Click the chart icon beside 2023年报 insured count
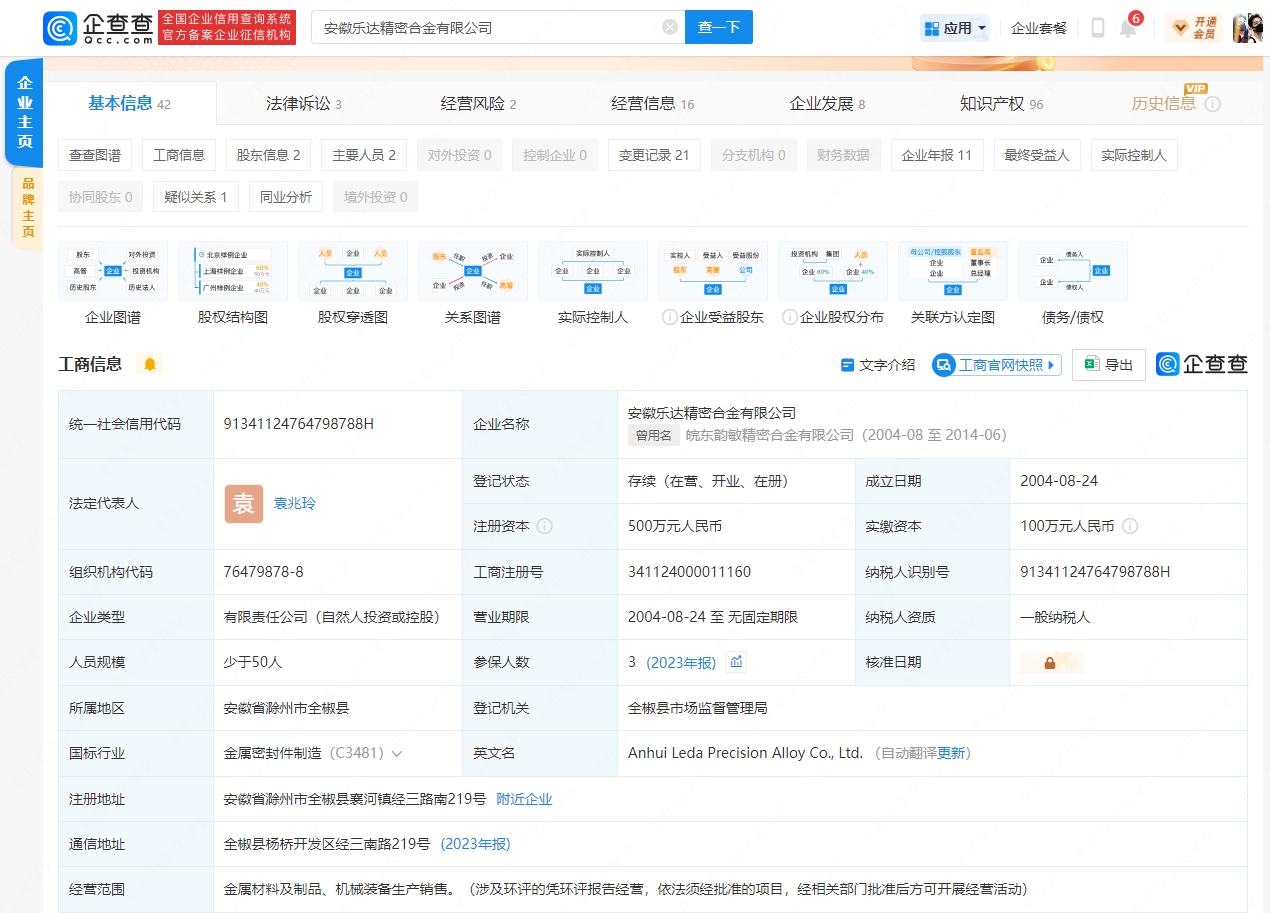This screenshot has height=913, width=1270. [736, 662]
